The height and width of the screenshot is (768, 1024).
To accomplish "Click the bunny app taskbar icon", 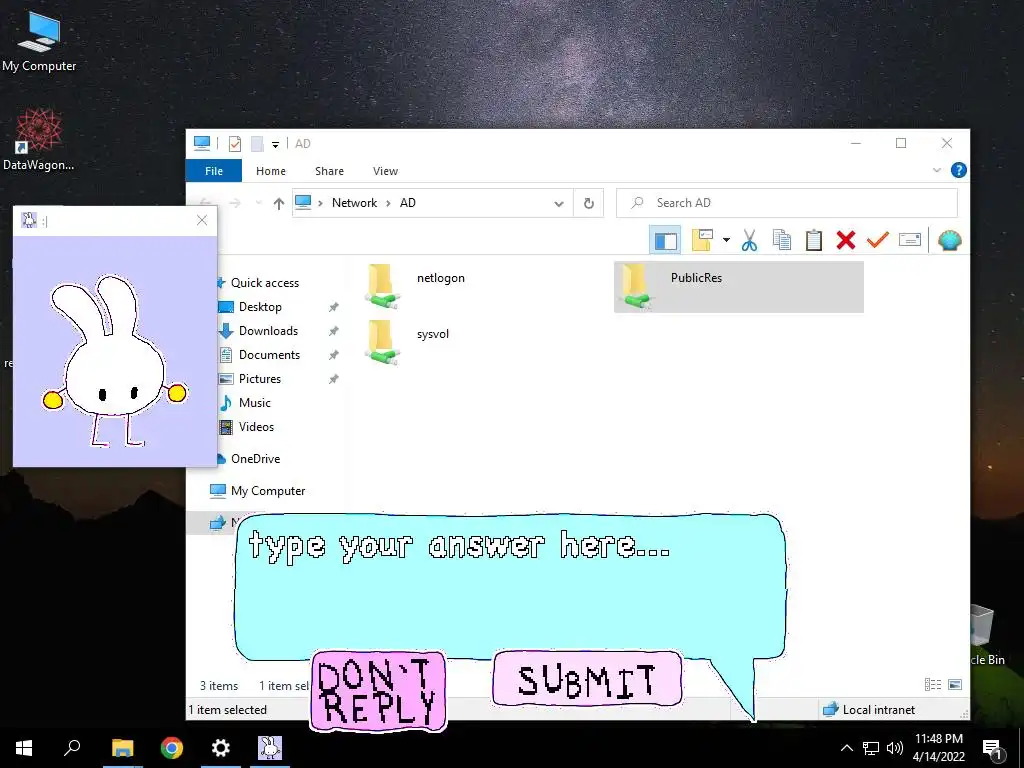I will pos(270,748).
